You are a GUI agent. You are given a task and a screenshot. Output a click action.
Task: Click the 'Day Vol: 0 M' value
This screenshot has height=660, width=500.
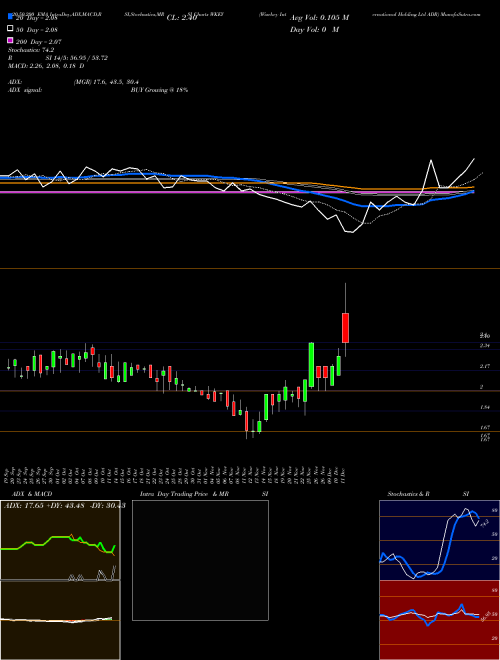[314, 30]
